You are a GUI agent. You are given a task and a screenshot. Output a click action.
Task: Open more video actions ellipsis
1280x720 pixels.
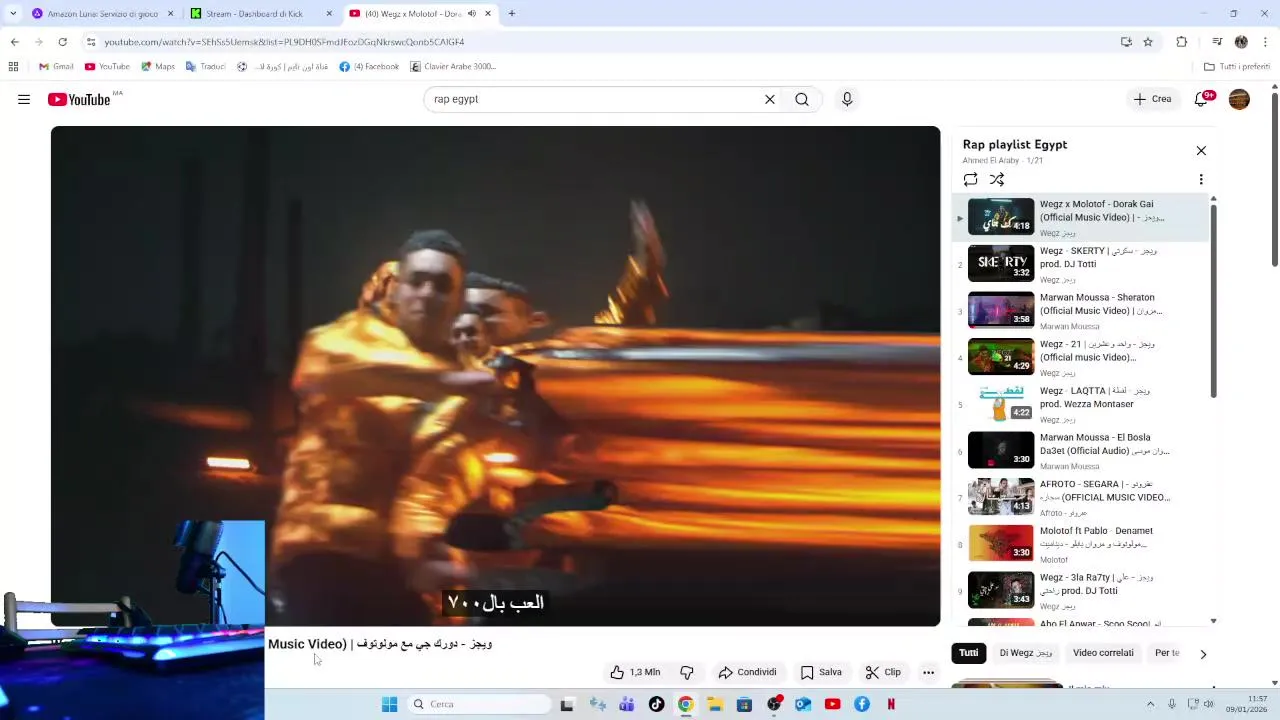point(928,672)
